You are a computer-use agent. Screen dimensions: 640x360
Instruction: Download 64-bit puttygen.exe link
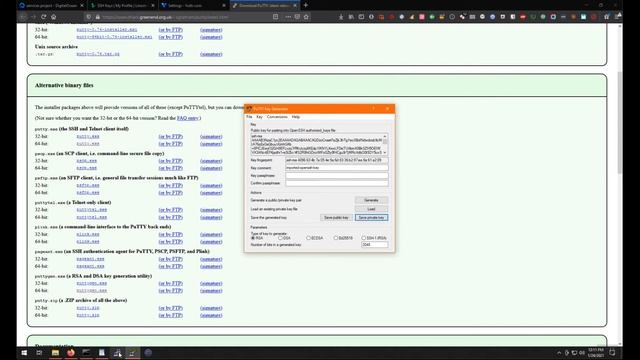tap(91, 291)
